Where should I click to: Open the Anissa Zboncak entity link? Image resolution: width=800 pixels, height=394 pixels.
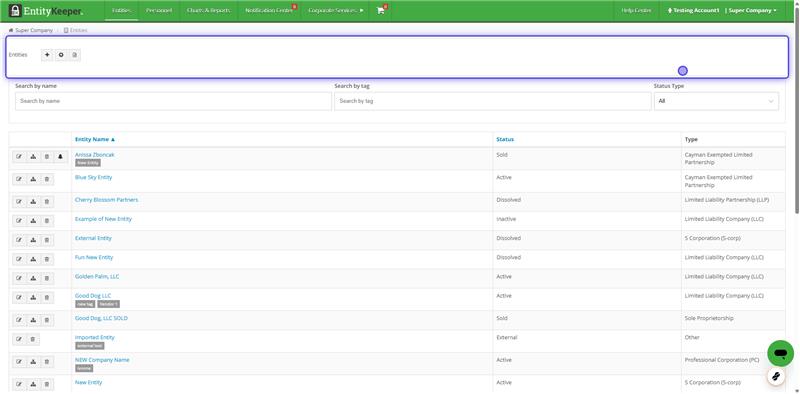pos(95,155)
